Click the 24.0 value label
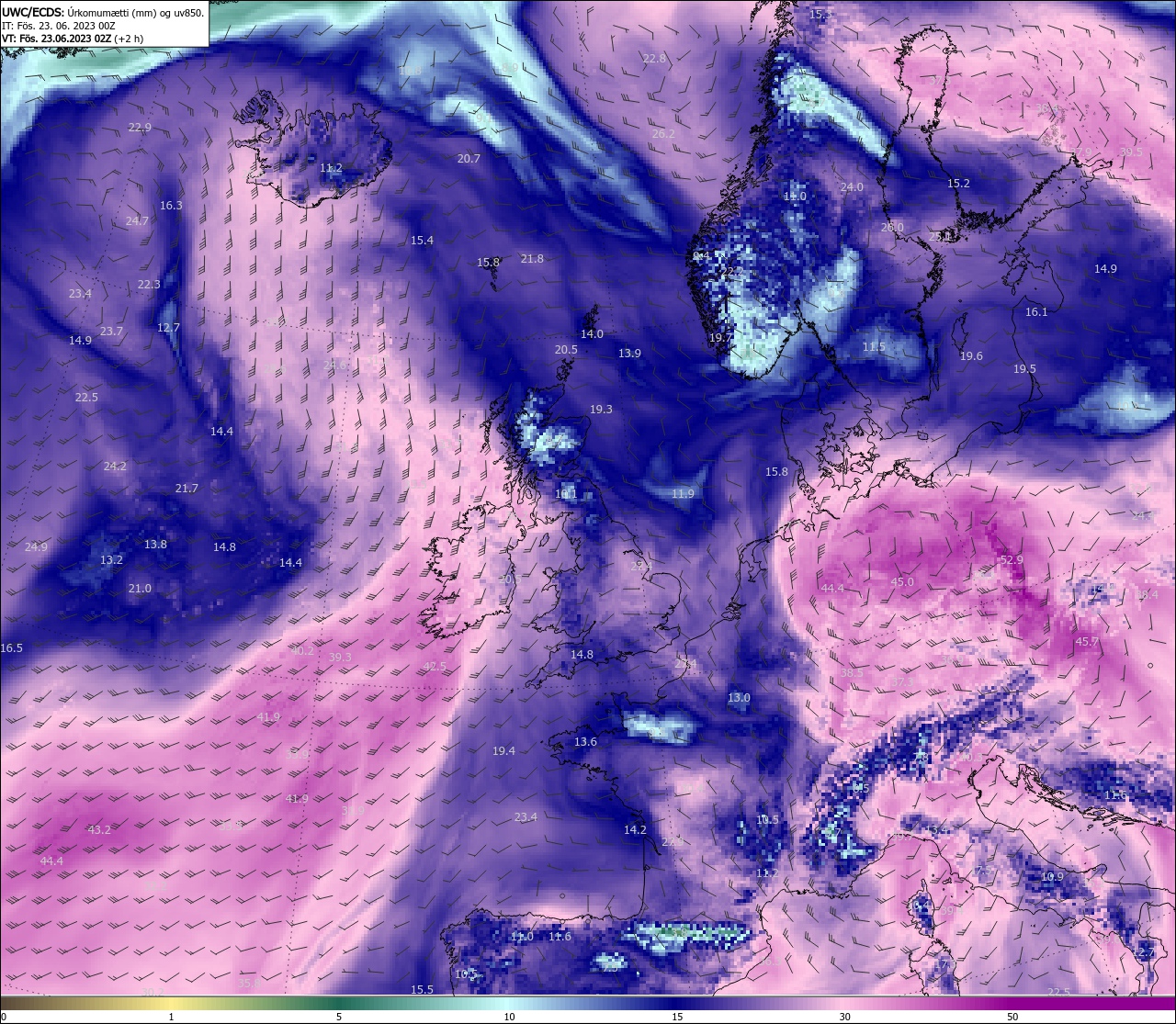Viewport: 1176px width, 1024px height. (852, 187)
